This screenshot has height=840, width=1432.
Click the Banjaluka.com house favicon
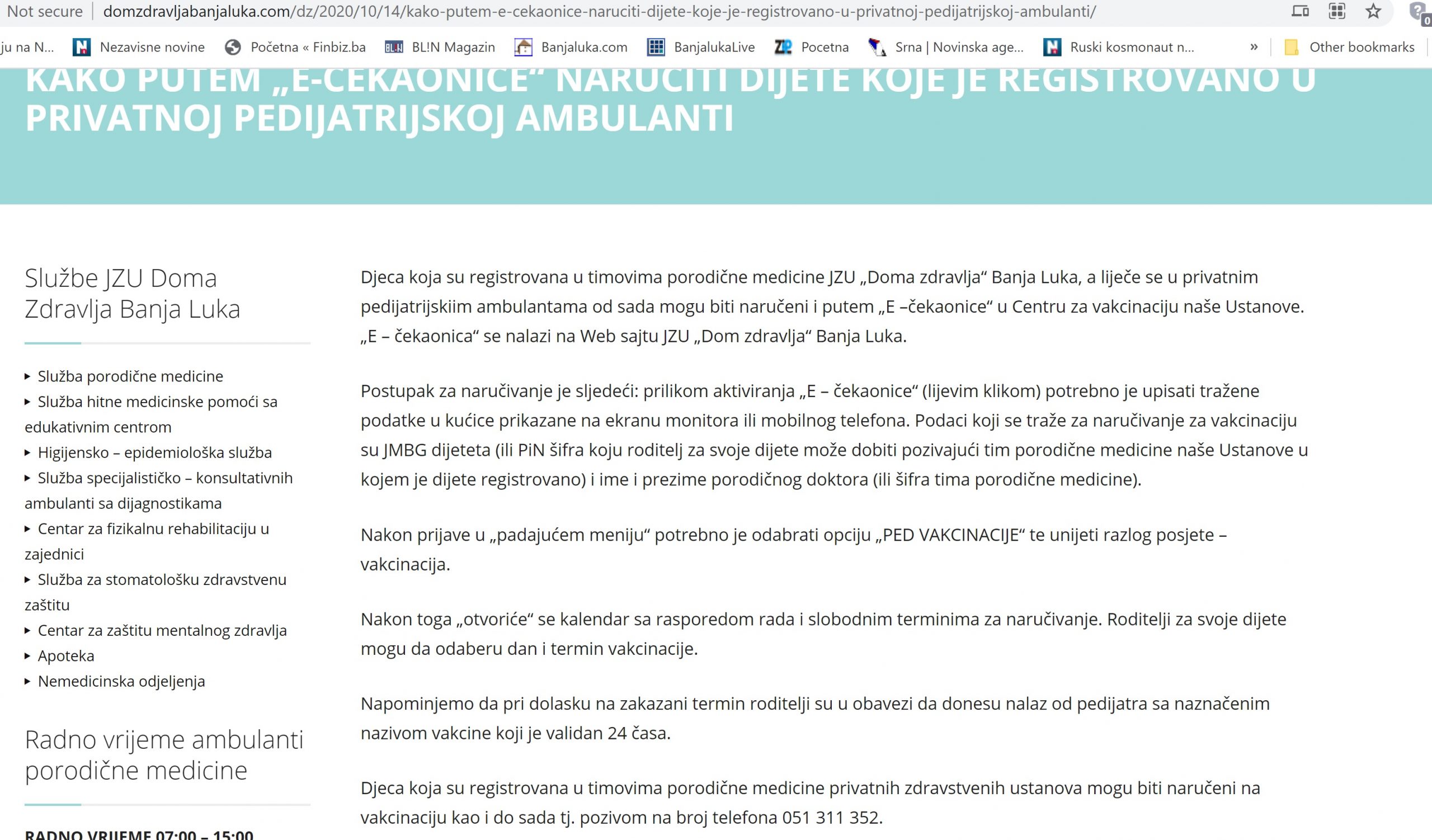(523, 47)
